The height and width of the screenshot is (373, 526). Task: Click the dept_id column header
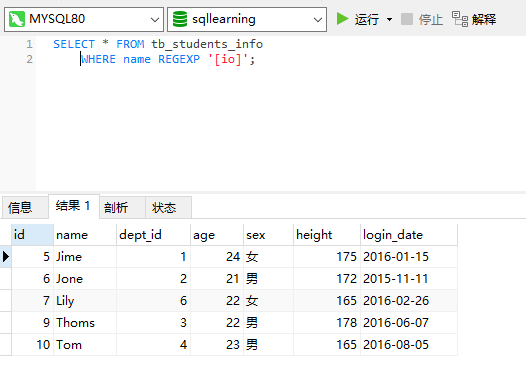(153, 235)
